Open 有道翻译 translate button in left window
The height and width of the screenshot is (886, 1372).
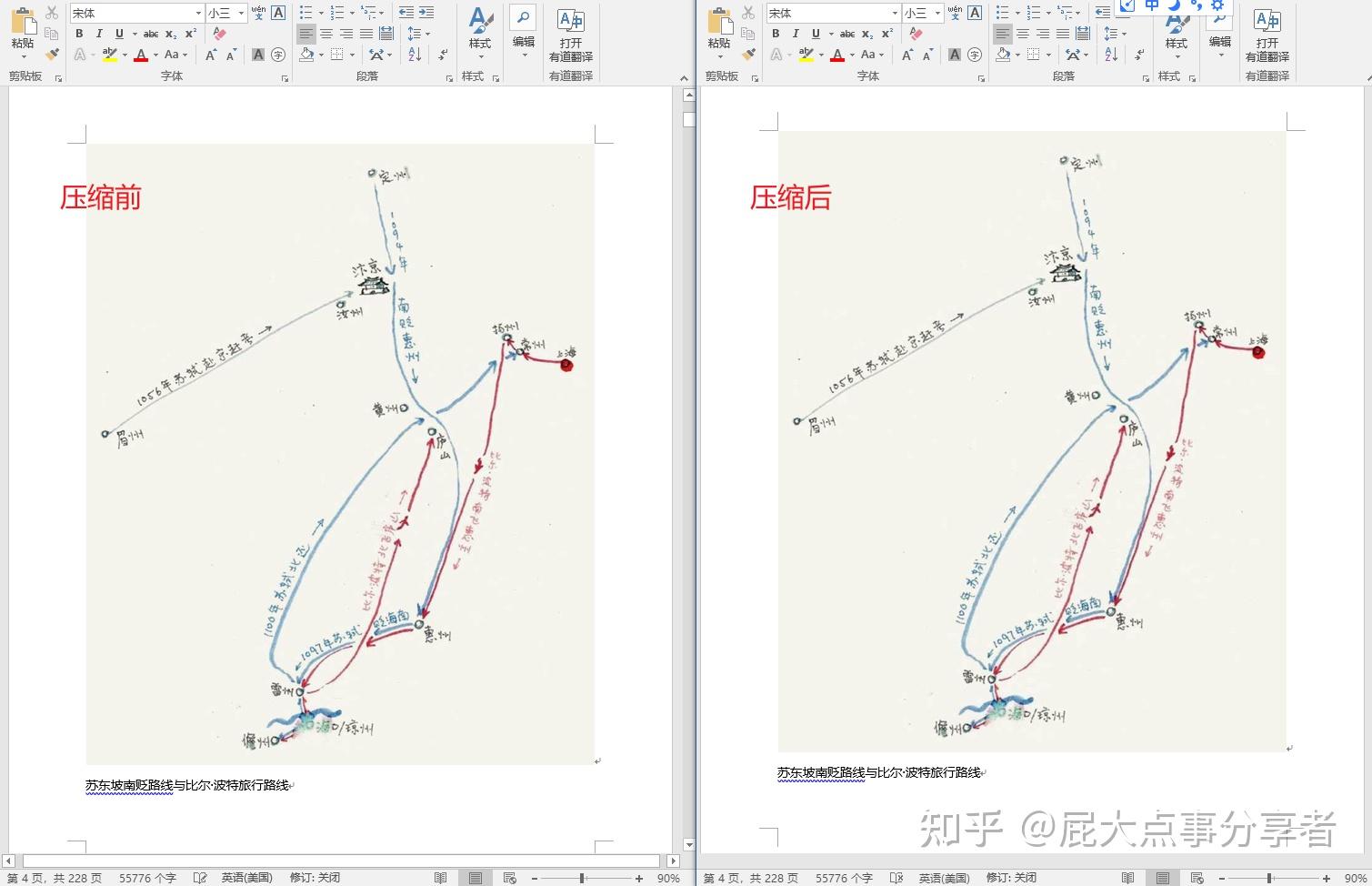(x=570, y=35)
